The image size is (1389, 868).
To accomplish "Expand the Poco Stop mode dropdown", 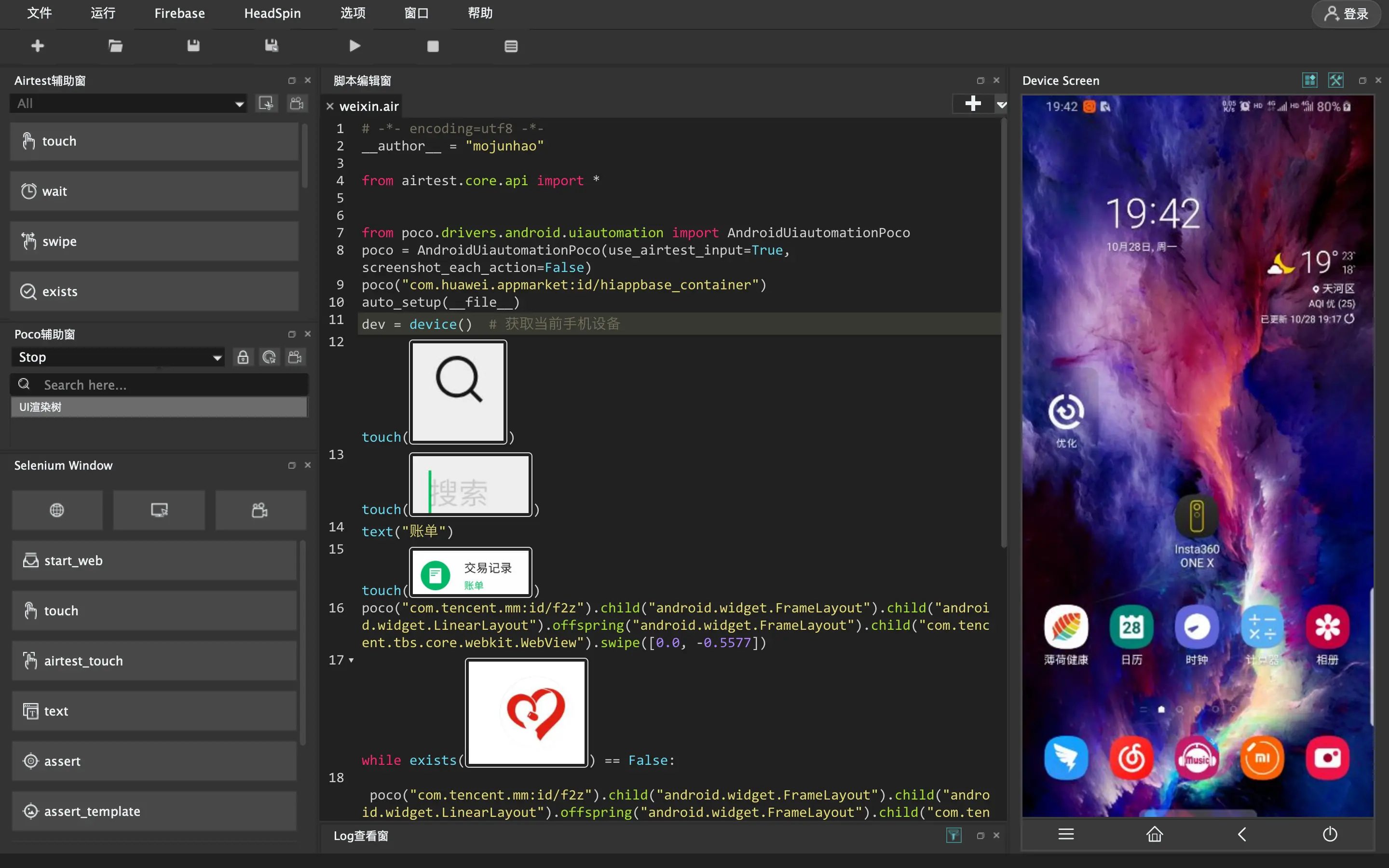I will [x=119, y=357].
